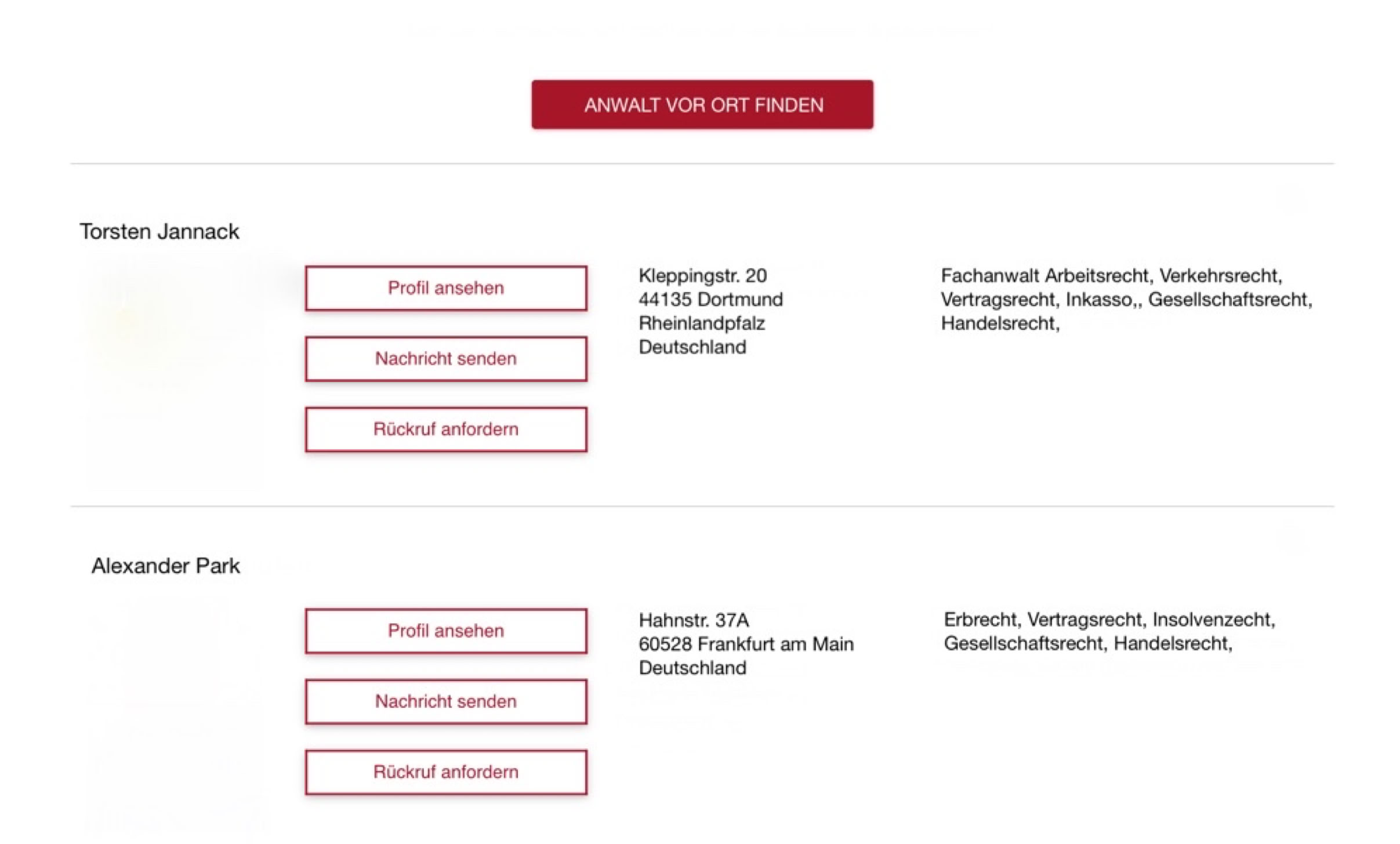Click the Fachanwalt Arbeitsrecht specialty text

(x=1044, y=275)
